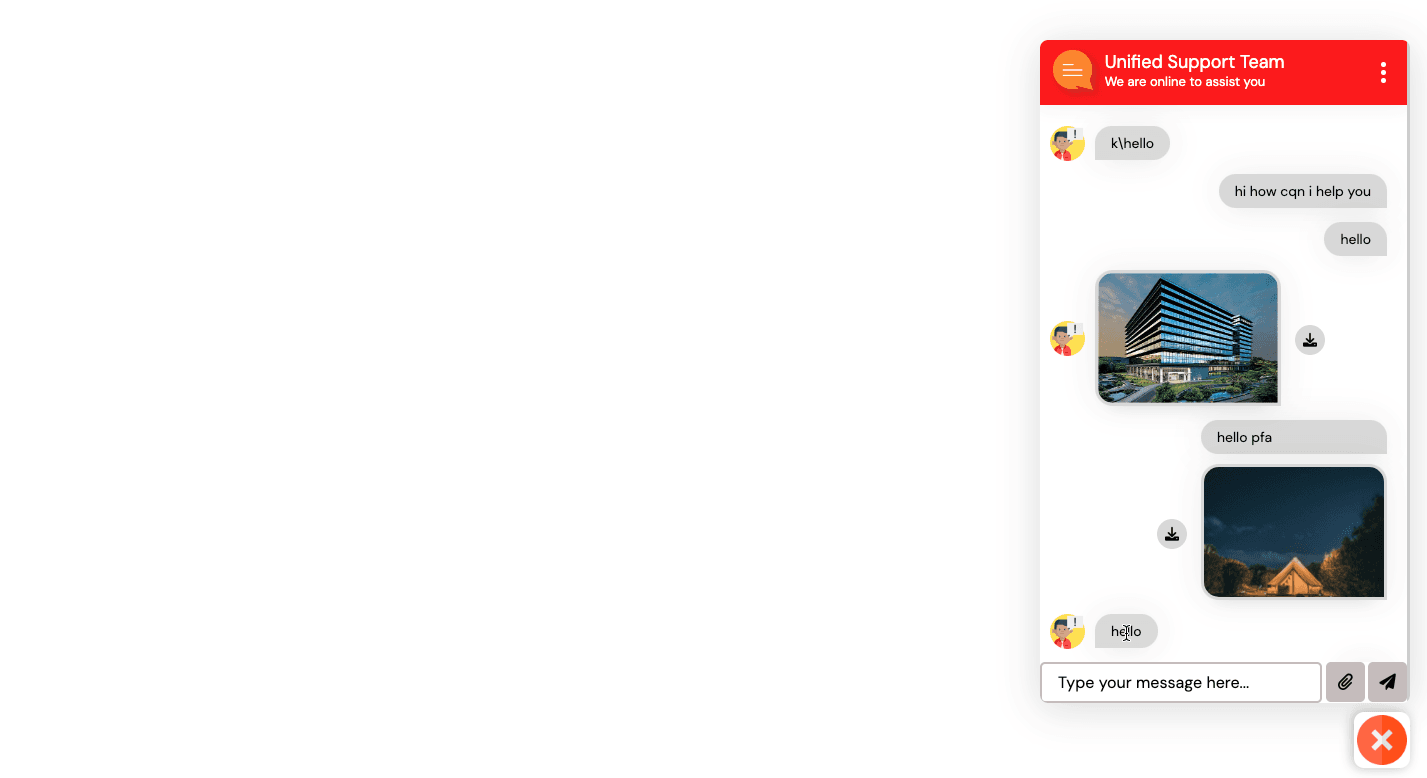Click the right-aligned 'hello' reply bubble
Screen dimensions: 1427x778
[1356, 239]
